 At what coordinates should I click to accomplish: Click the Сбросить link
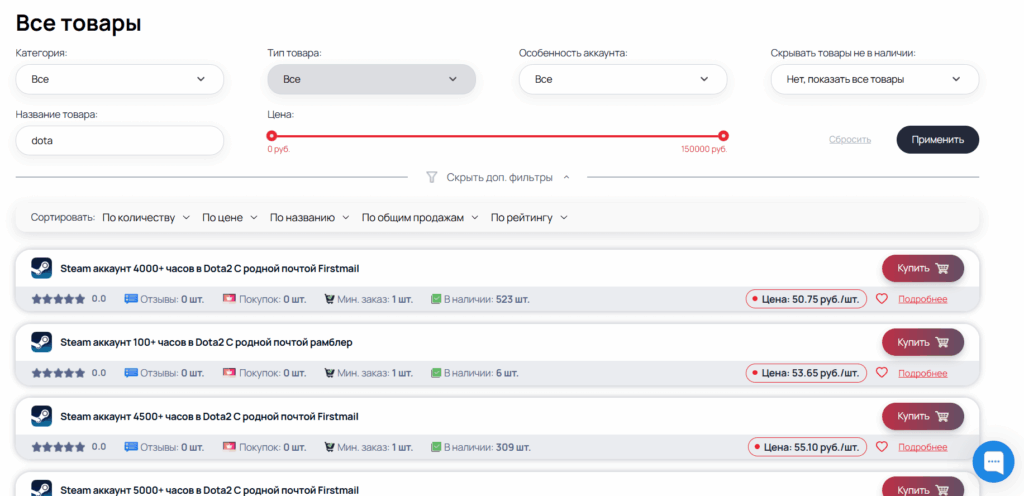[x=850, y=140]
